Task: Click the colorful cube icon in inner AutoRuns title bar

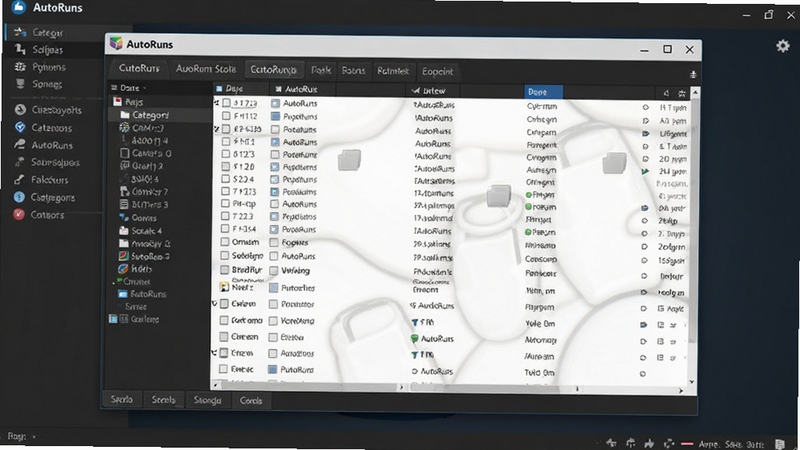Action: coord(116,44)
